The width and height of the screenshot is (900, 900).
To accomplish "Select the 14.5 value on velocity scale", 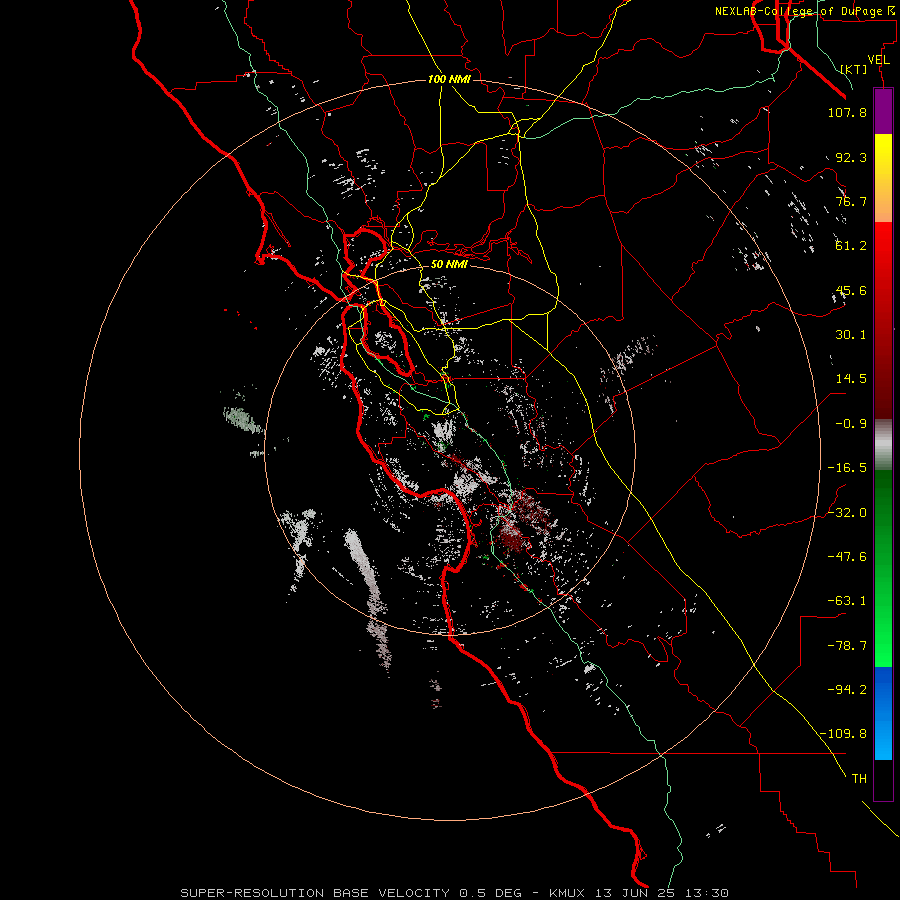I will coord(851,379).
